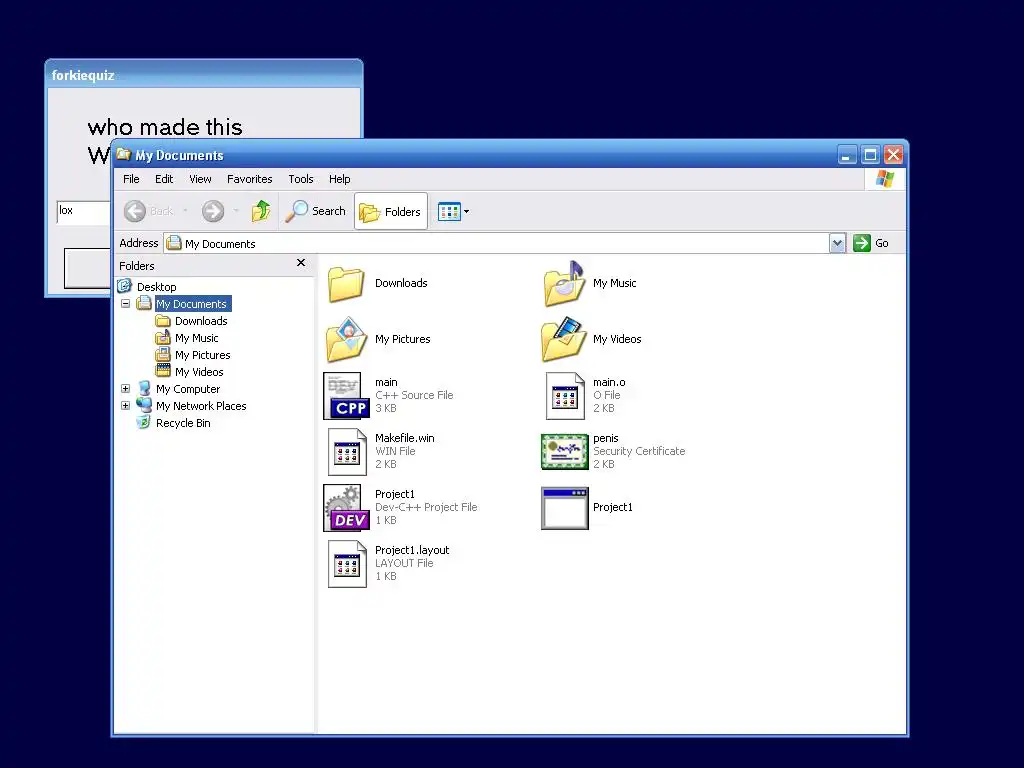Click the 'Project1.layout' file name

pyautogui.click(x=411, y=551)
